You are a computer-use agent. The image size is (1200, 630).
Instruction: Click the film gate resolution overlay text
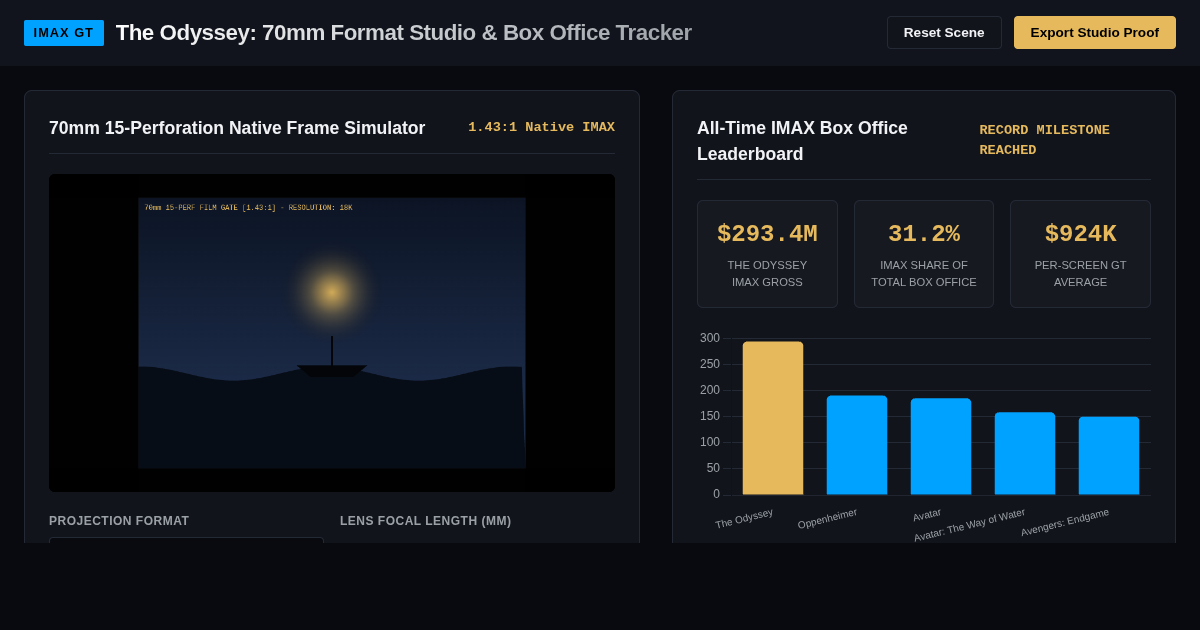click(x=248, y=208)
